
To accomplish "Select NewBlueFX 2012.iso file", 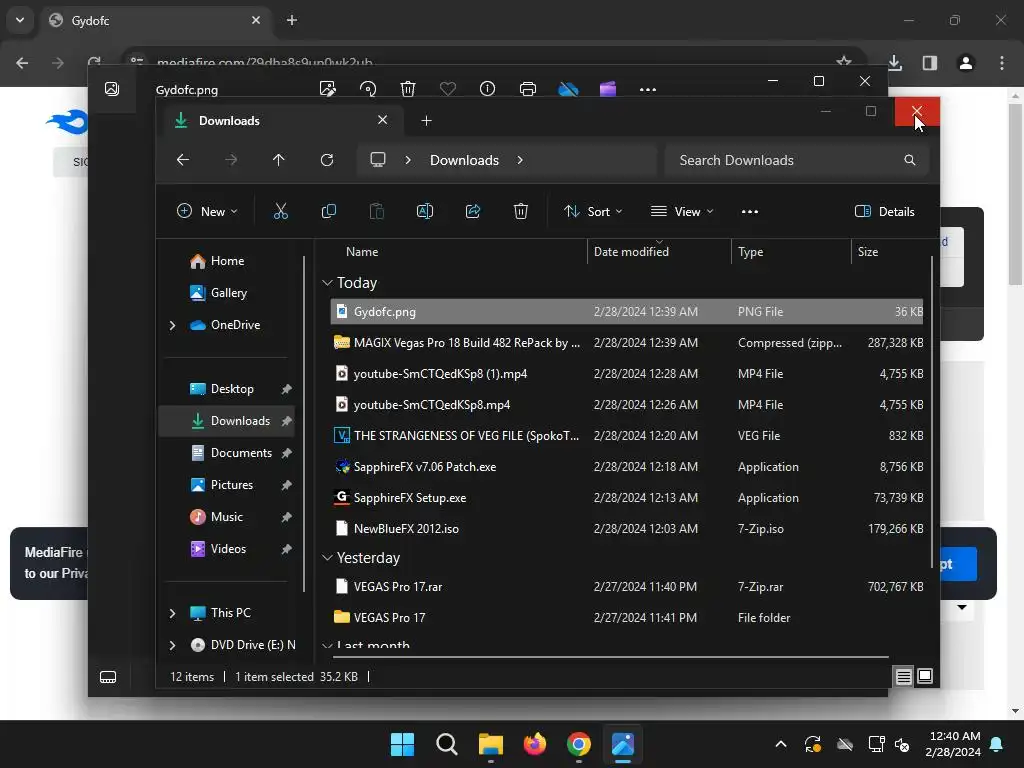I will click(627, 529).
